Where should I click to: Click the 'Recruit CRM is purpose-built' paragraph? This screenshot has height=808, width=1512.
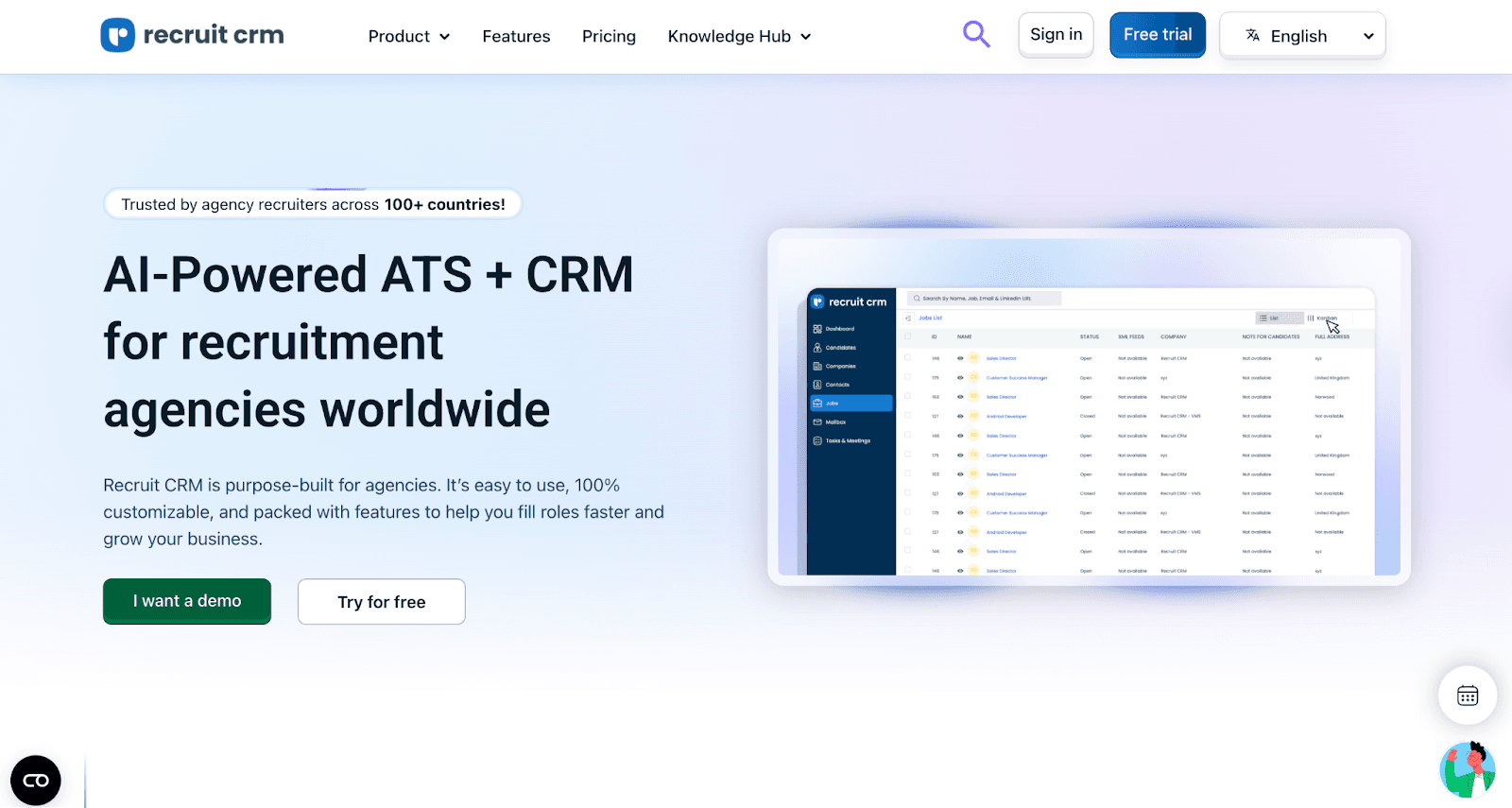pyautogui.click(x=384, y=512)
